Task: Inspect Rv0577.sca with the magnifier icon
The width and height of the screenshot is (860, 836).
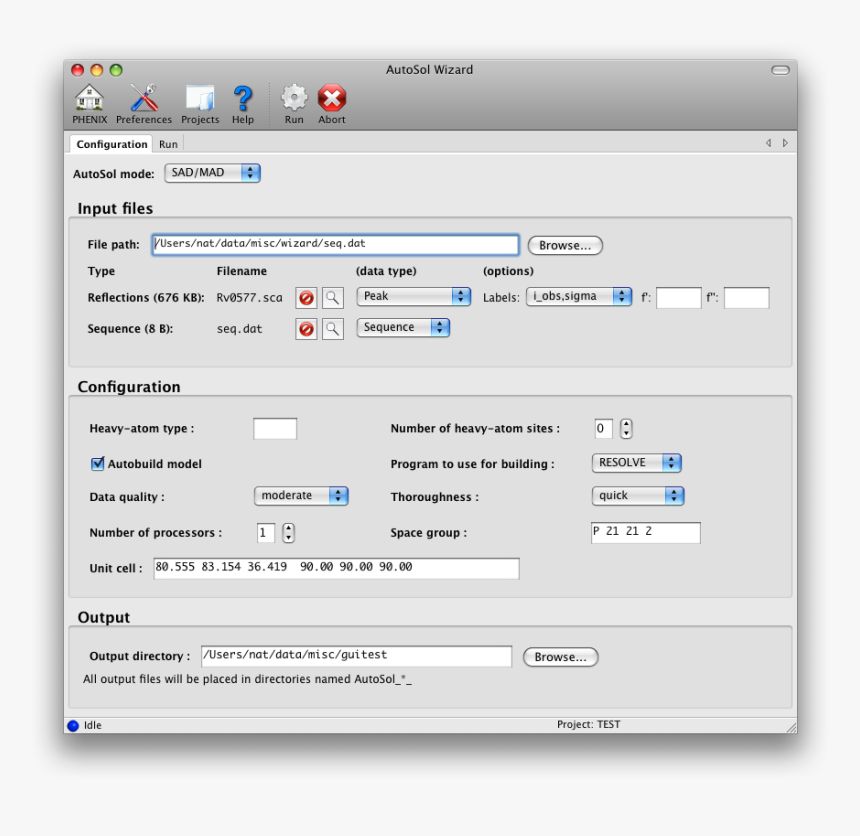Action: point(332,298)
